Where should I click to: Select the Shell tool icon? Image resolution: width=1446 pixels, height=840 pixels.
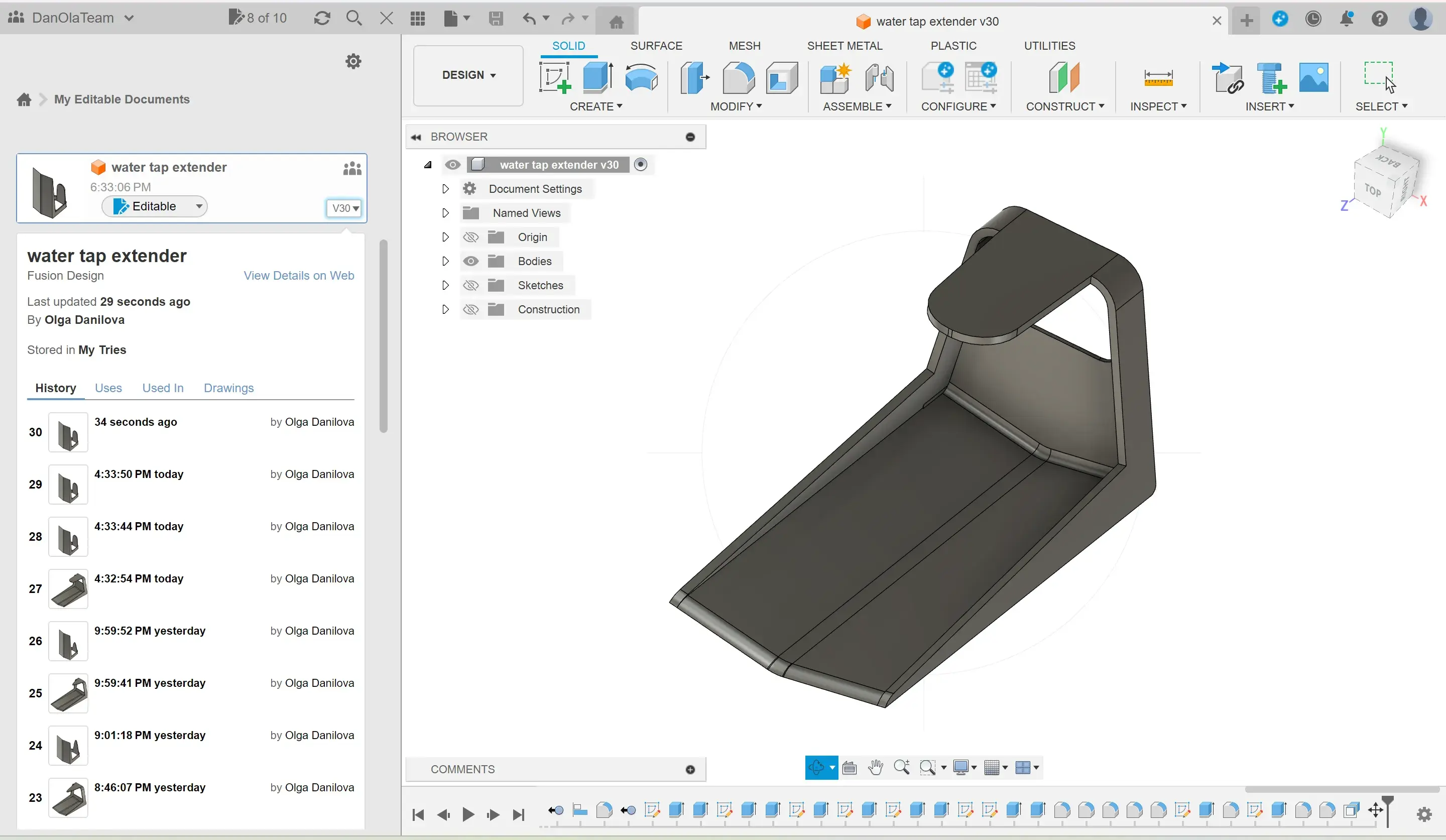782,77
